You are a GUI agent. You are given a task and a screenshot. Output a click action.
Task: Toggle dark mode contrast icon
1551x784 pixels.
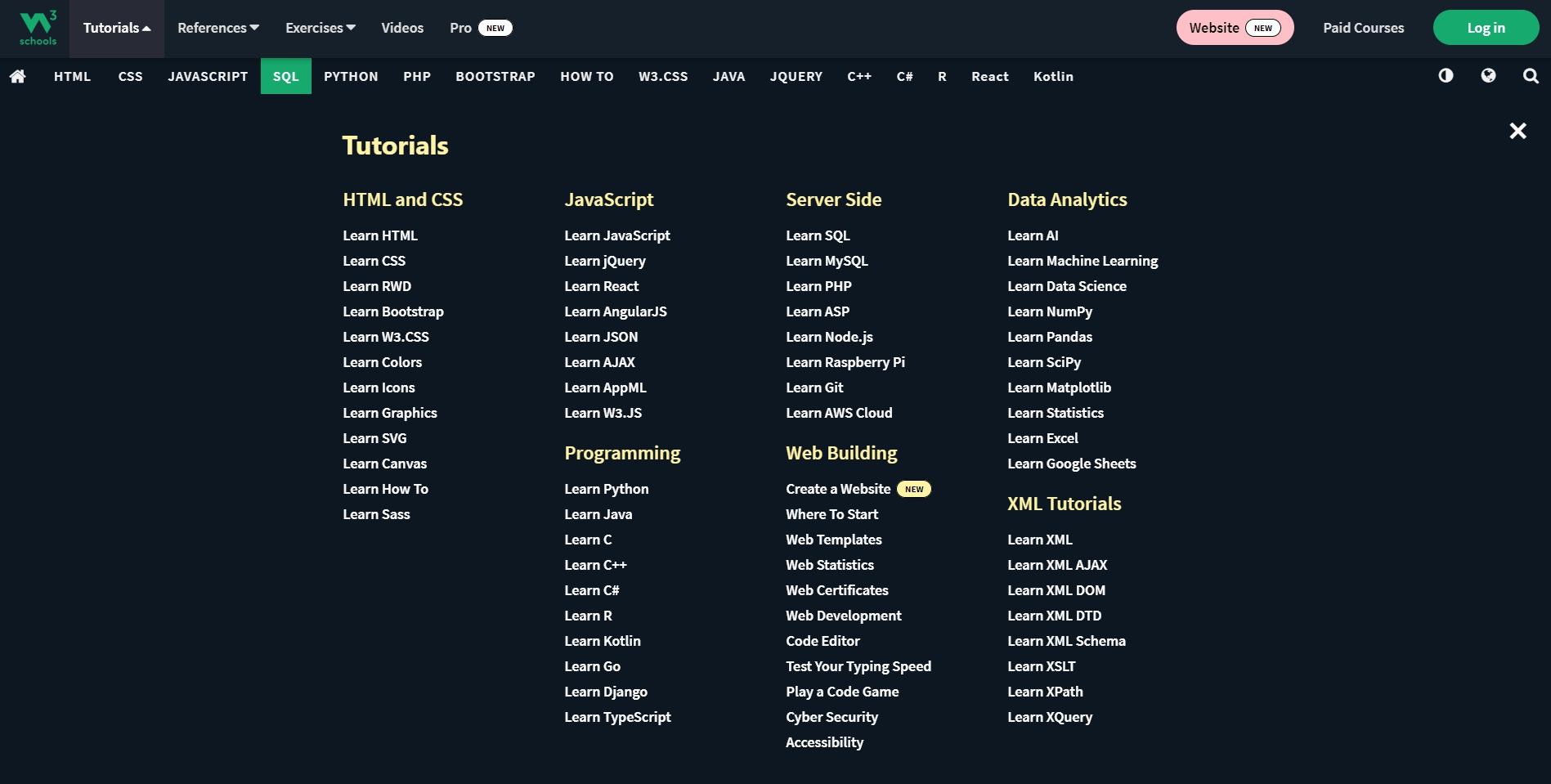point(1446,75)
